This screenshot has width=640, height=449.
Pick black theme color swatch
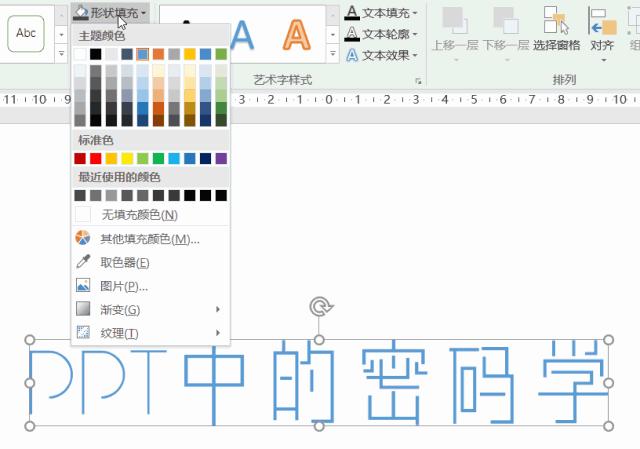coord(96,54)
